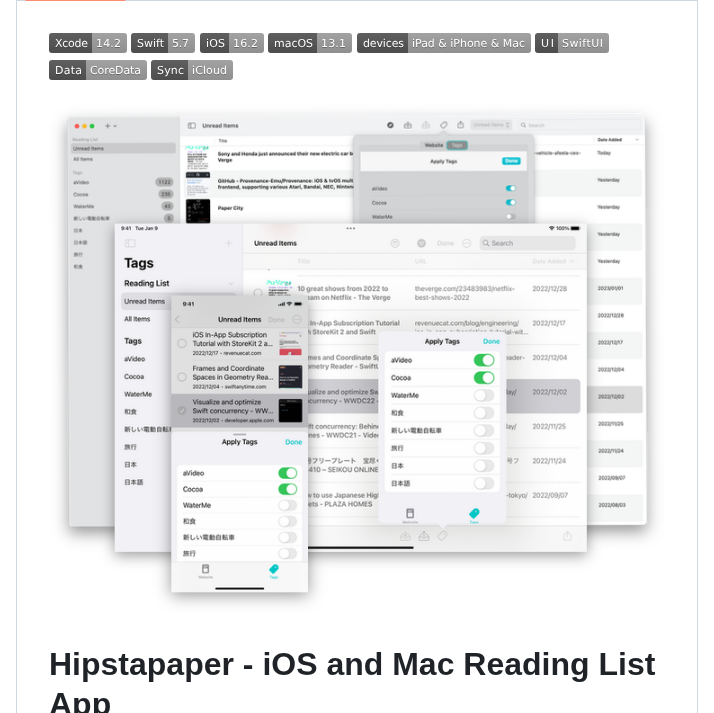Viewport: 714px width, 713px height.
Task: Tap the Tags tab icon in iPad popover
Action: click(474, 514)
